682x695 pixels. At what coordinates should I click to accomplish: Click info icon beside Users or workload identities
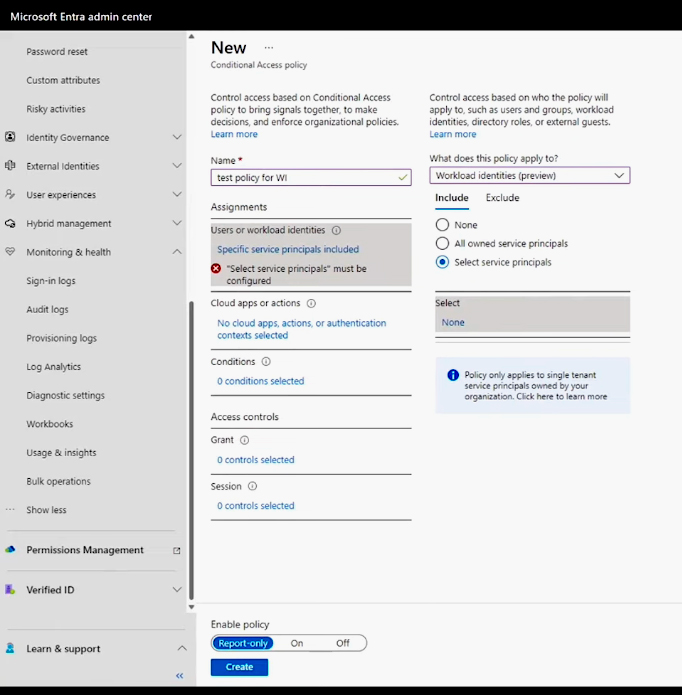[336, 230]
